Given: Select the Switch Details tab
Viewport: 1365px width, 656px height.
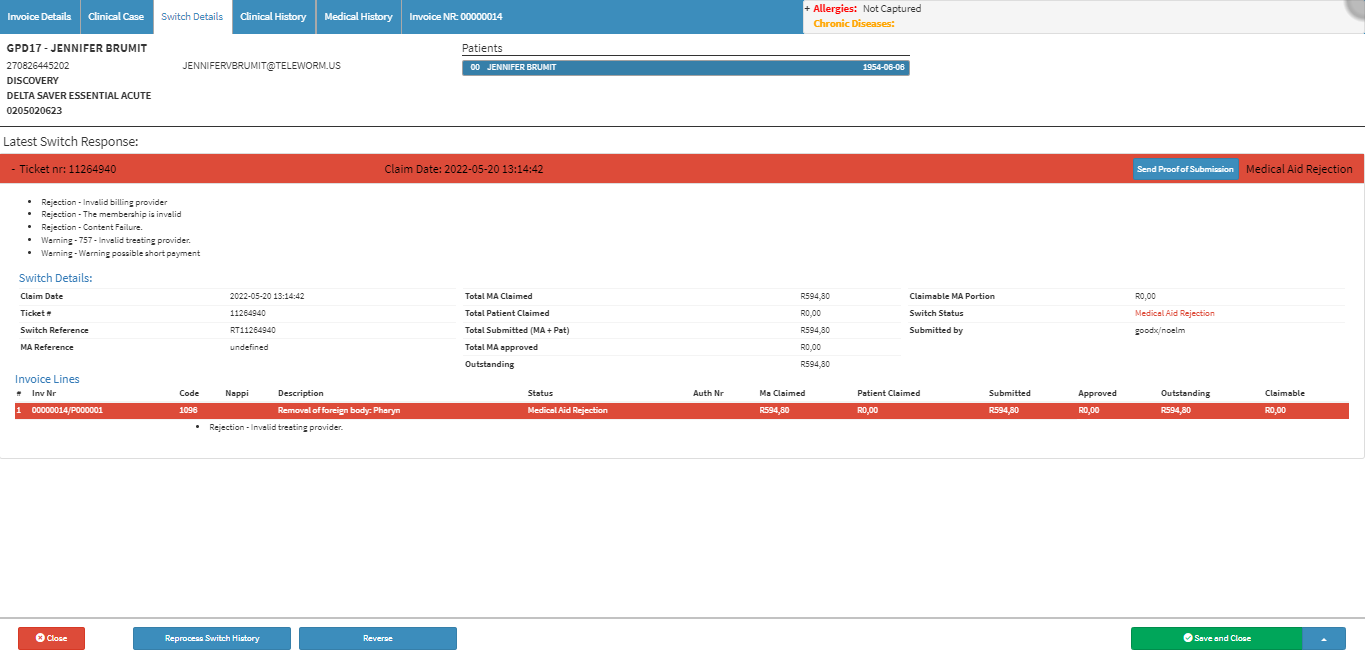Looking at the screenshot, I should pos(192,17).
